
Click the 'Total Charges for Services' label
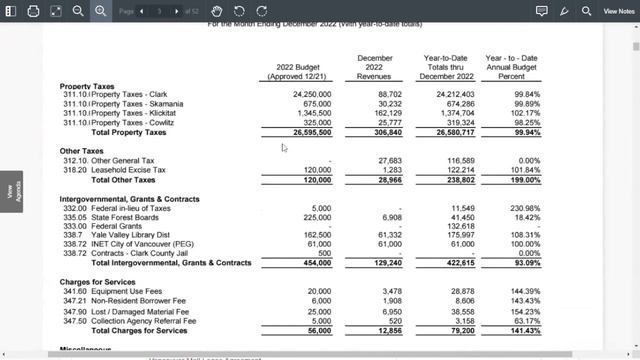(139, 331)
